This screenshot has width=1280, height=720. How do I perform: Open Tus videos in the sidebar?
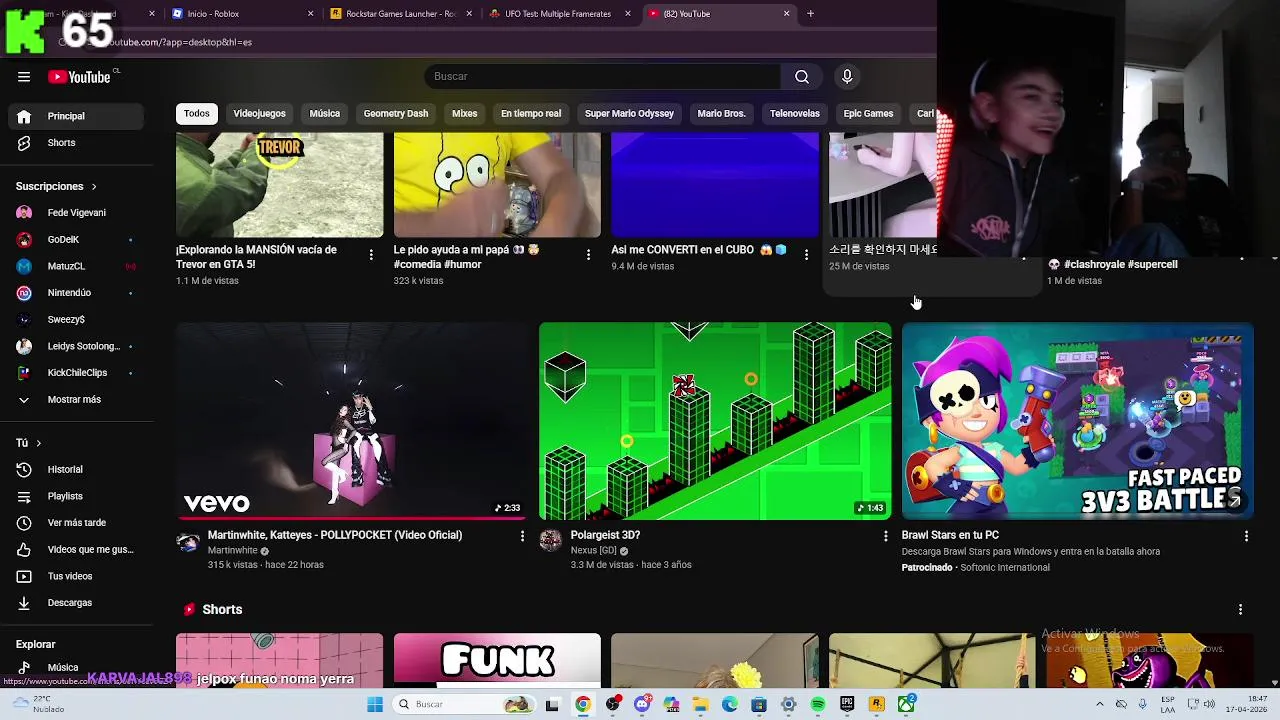point(76,576)
